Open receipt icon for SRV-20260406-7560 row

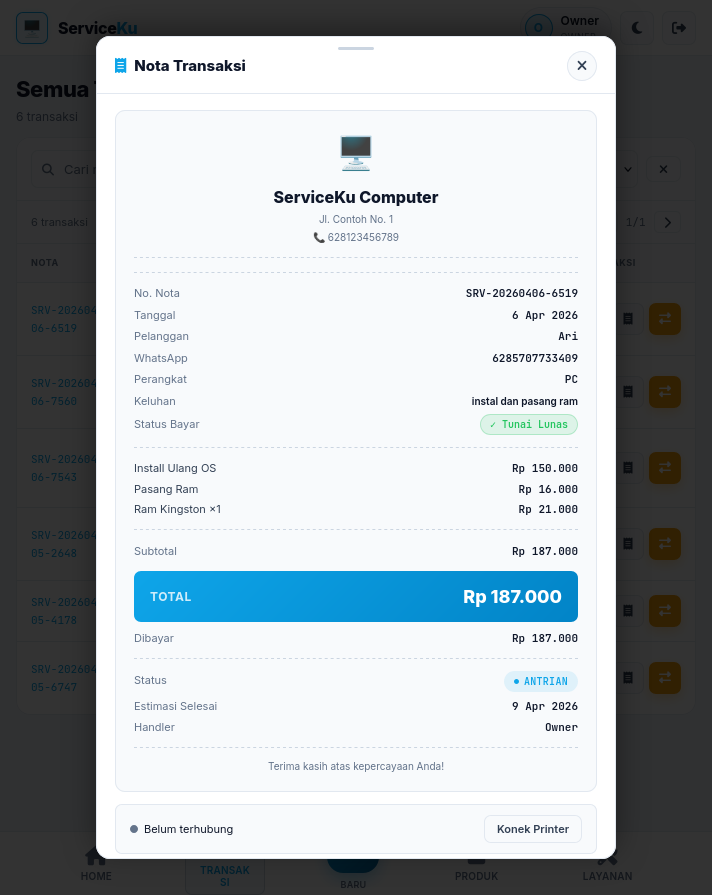(628, 390)
